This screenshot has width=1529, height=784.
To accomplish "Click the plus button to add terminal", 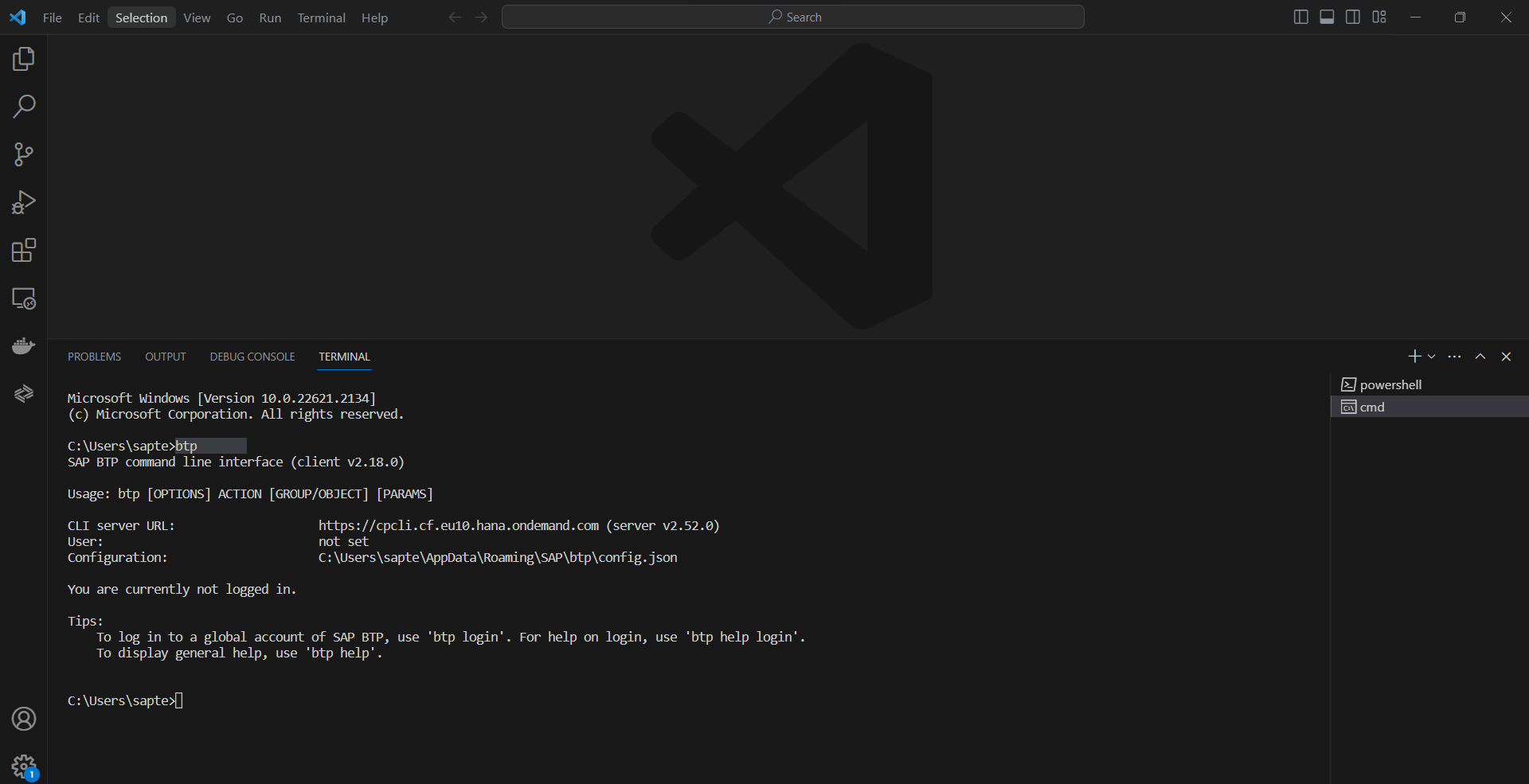I will click(1414, 357).
